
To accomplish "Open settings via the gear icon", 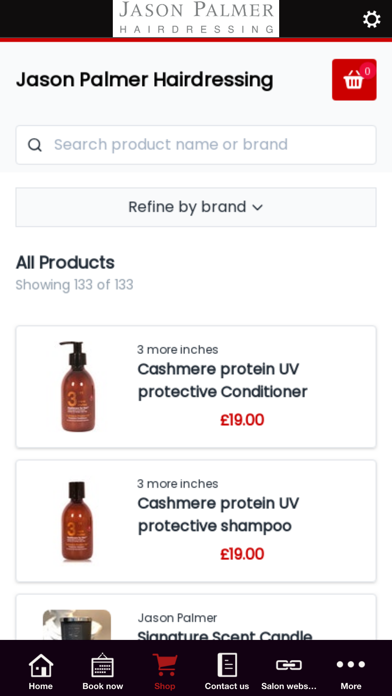I will (372, 19).
